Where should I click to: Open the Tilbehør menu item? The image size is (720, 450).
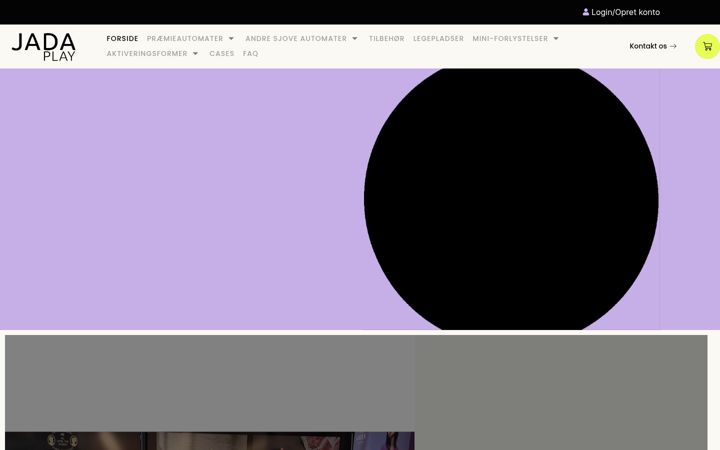pos(387,39)
